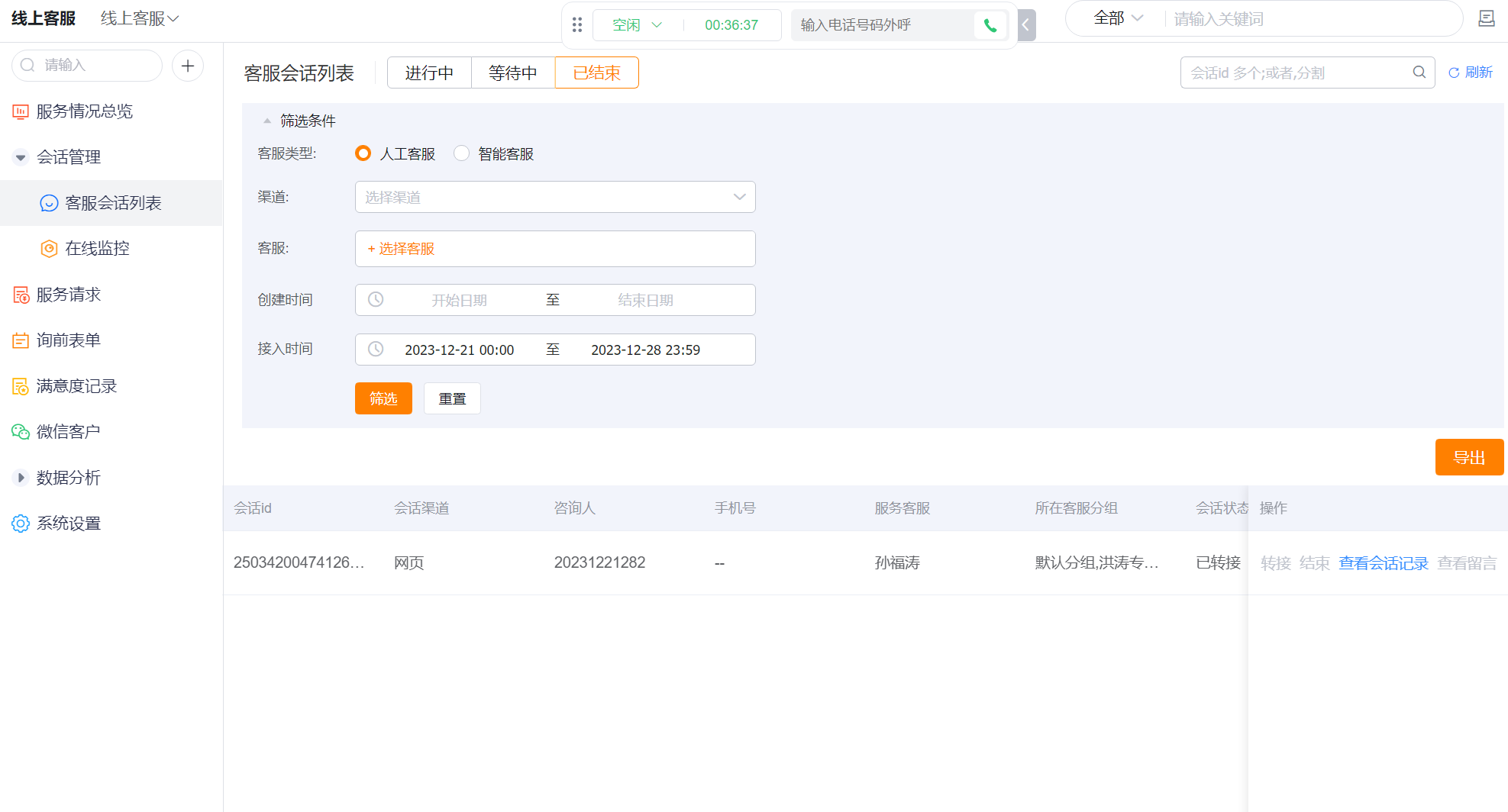Click the 接入时间 start 2023-12-21 00:00

click(x=459, y=350)
